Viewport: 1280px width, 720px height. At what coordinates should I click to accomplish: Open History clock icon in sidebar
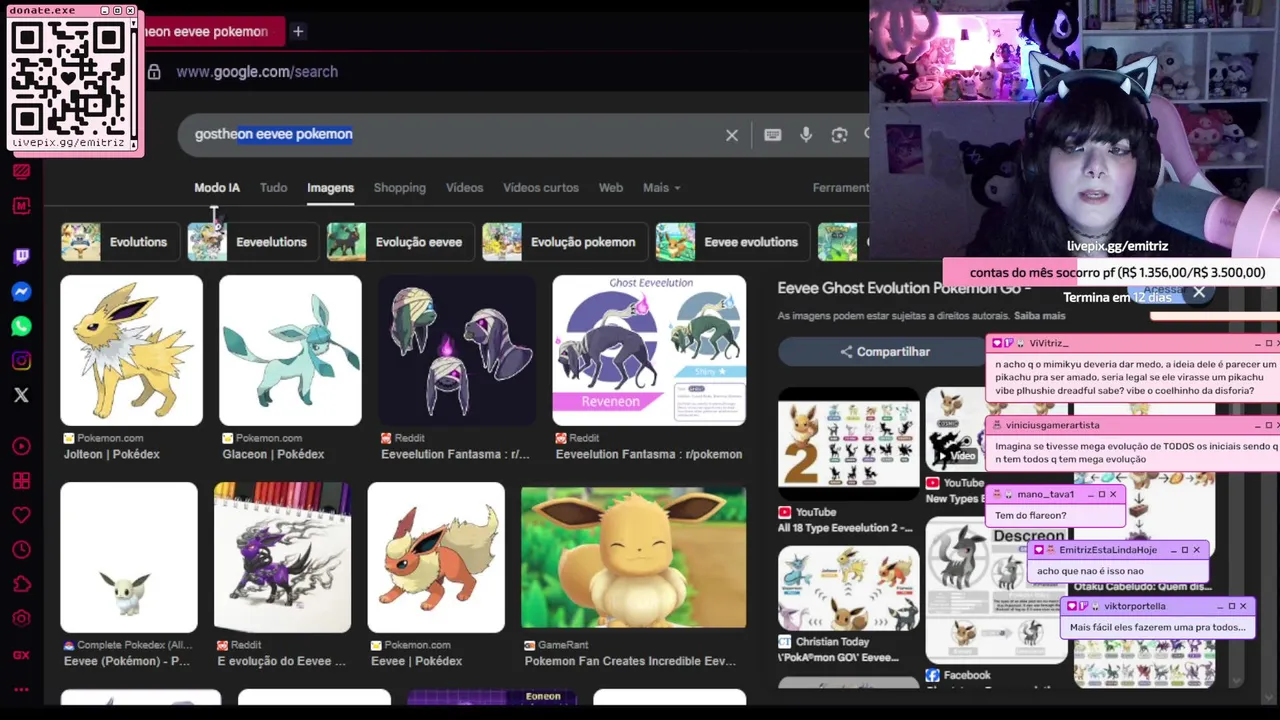[21, 550]
